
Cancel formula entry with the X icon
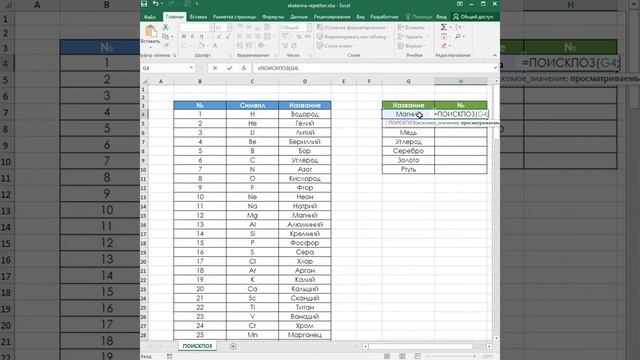click(215, 68)
